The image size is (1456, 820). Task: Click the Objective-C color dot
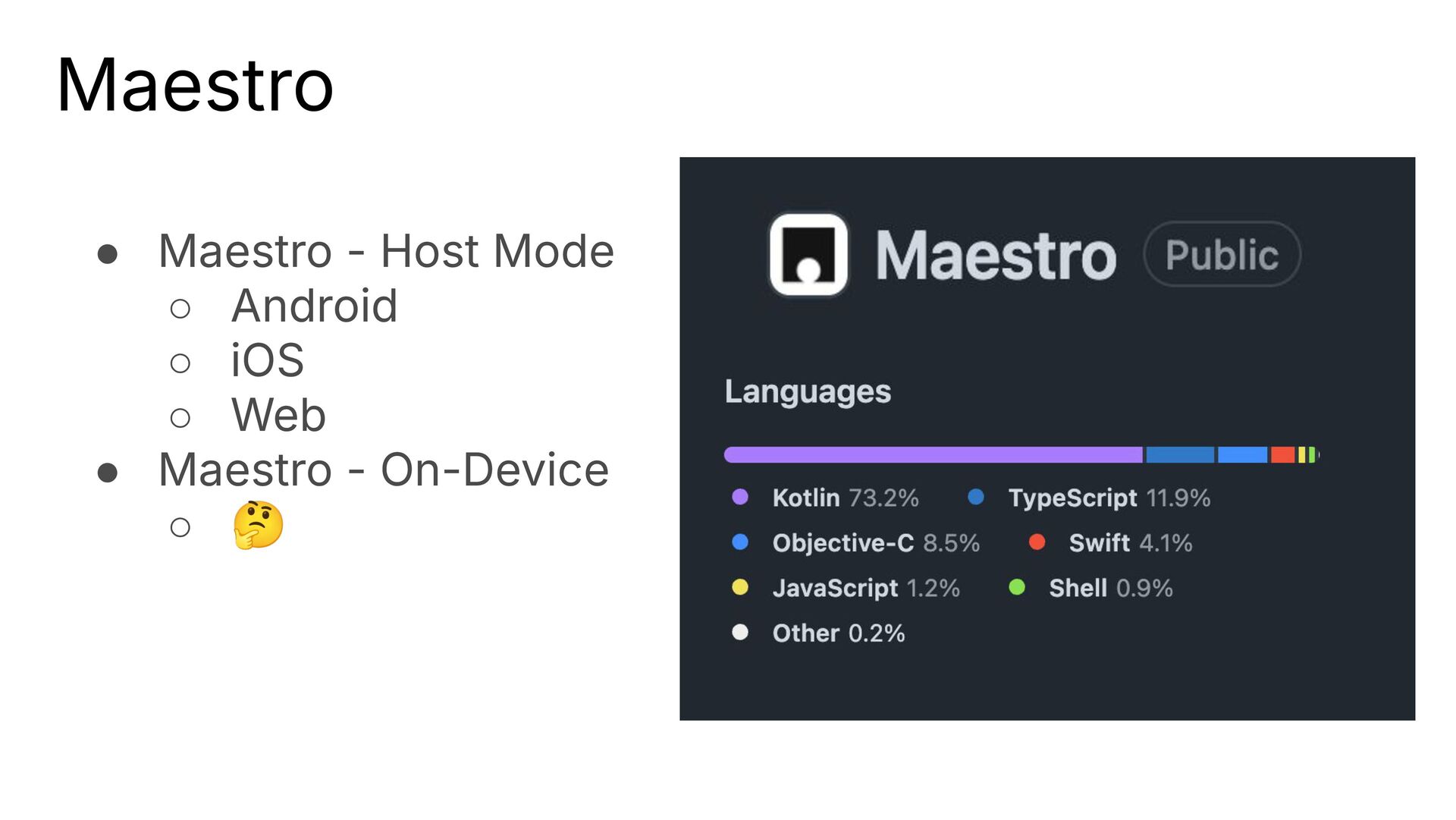740,542
